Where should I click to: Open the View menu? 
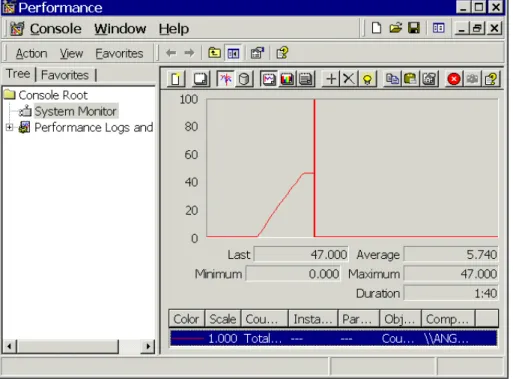(x=71, y=53)
